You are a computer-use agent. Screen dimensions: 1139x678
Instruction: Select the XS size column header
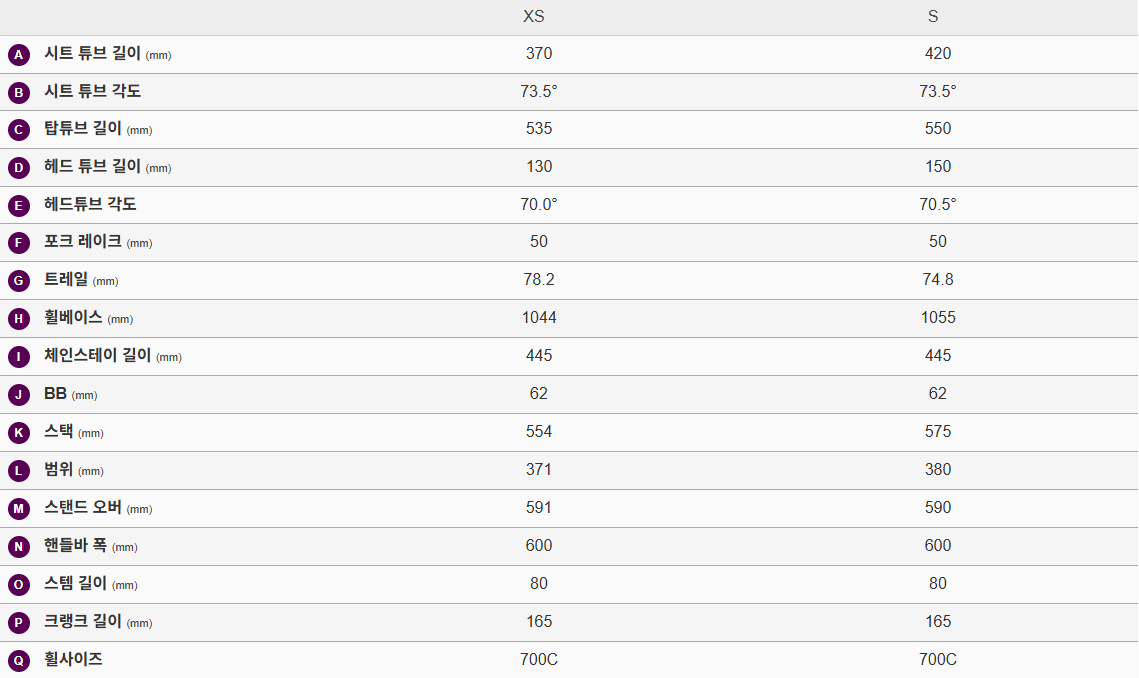(534, 17)
